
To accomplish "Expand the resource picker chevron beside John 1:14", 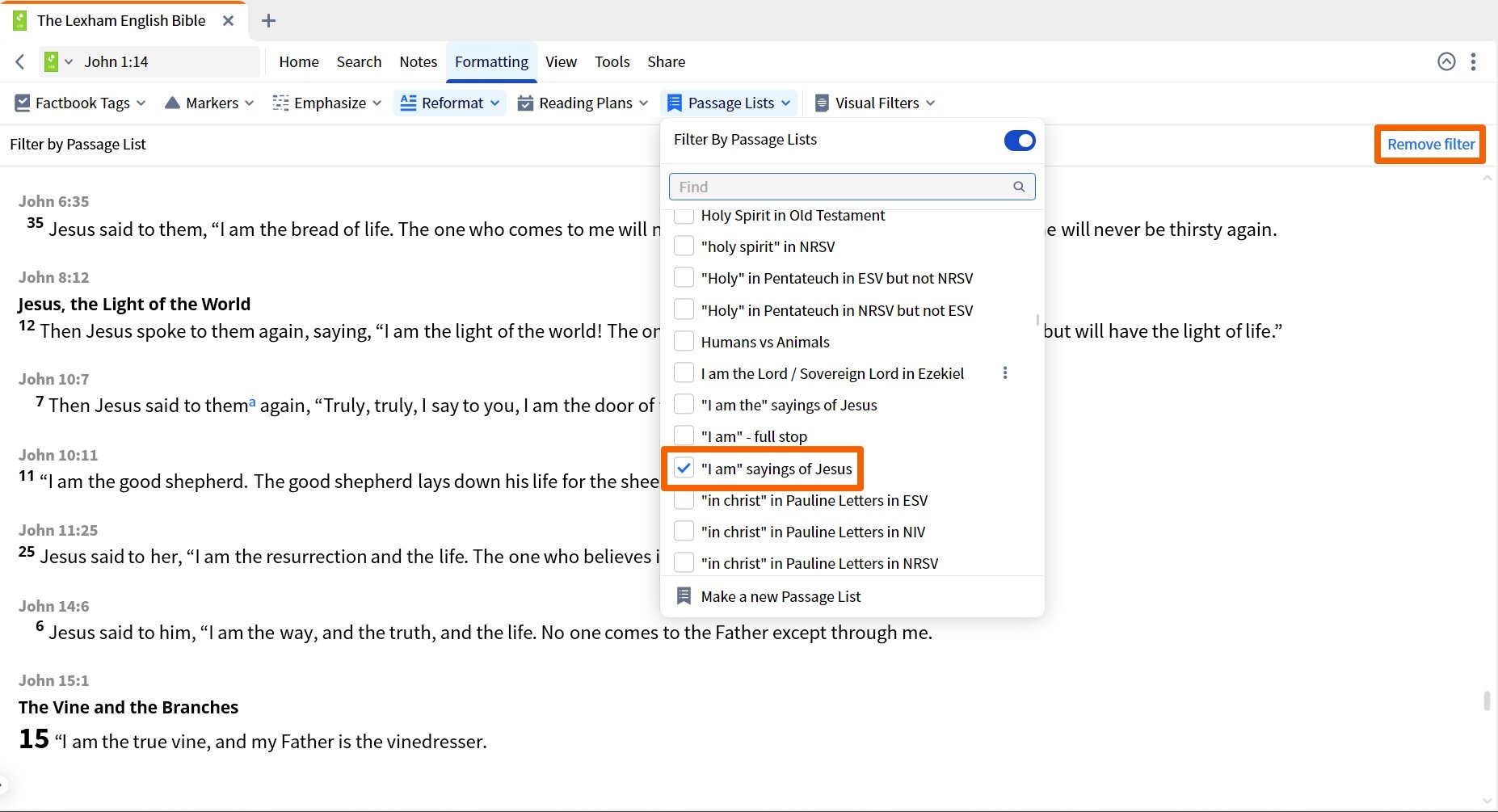I will 69,62.
